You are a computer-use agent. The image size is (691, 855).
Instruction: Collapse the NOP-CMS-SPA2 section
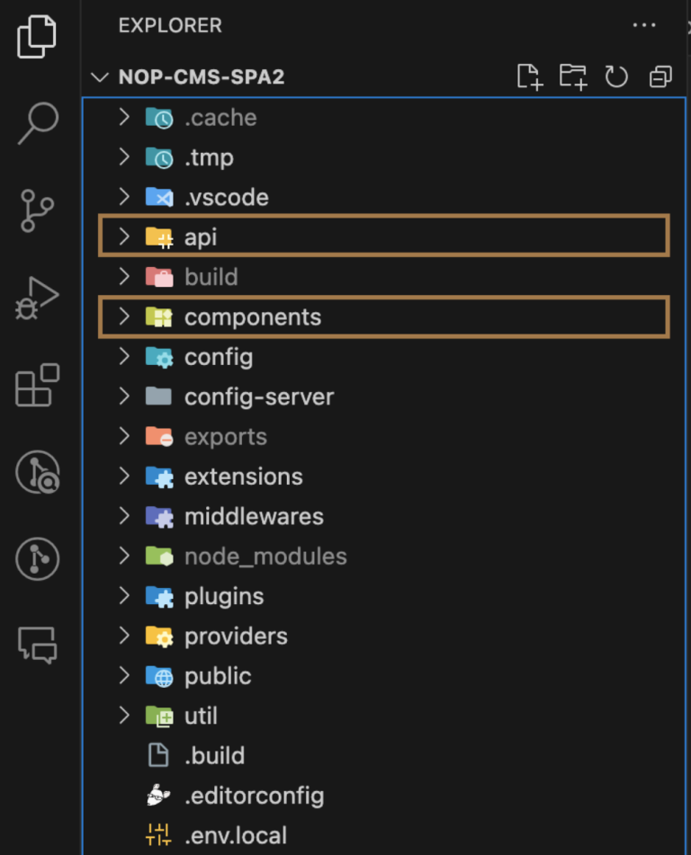tap(100, 77)
